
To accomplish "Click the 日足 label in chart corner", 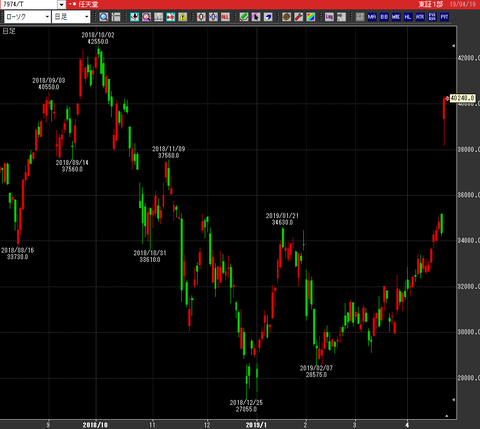I will pyautogui.click(x=9, y=31).
